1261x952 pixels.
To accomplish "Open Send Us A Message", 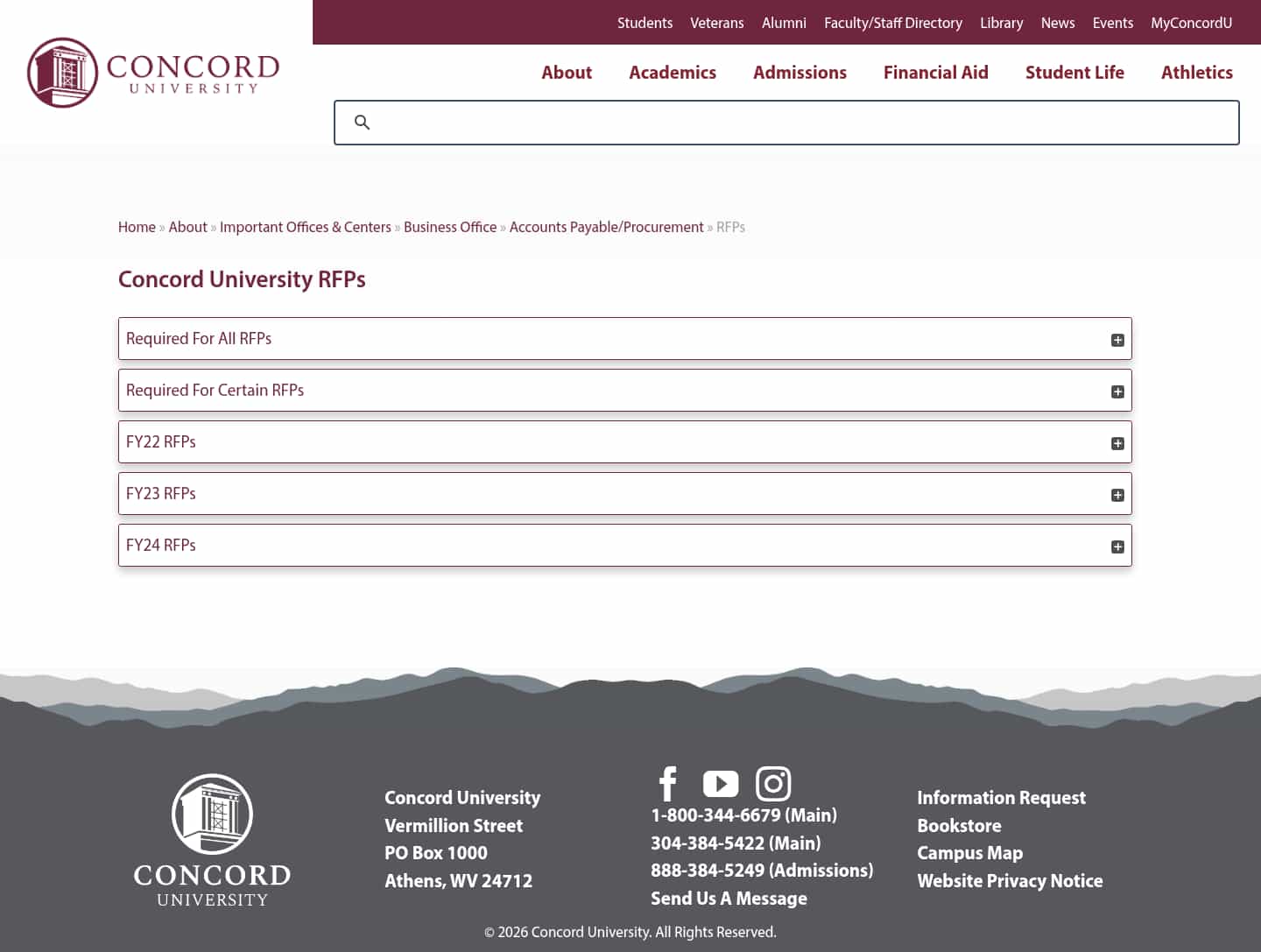I will click(729, 898).
